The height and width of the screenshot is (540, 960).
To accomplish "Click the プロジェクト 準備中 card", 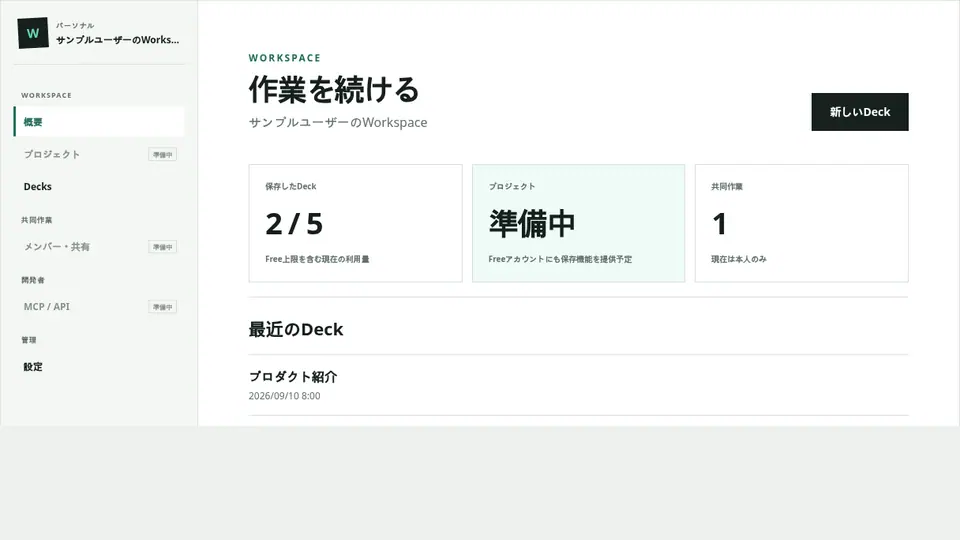I will point(578,223).
